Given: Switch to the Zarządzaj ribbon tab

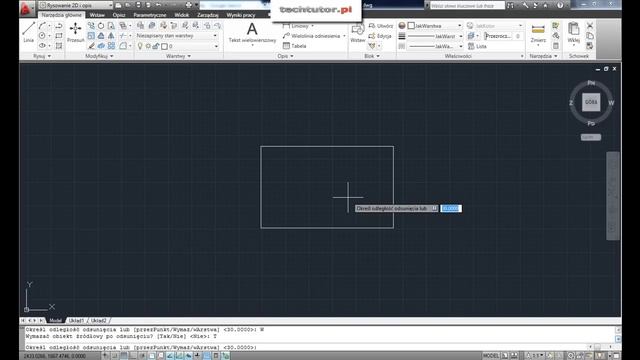Looking at the screenshot, I should click(208, 15).
